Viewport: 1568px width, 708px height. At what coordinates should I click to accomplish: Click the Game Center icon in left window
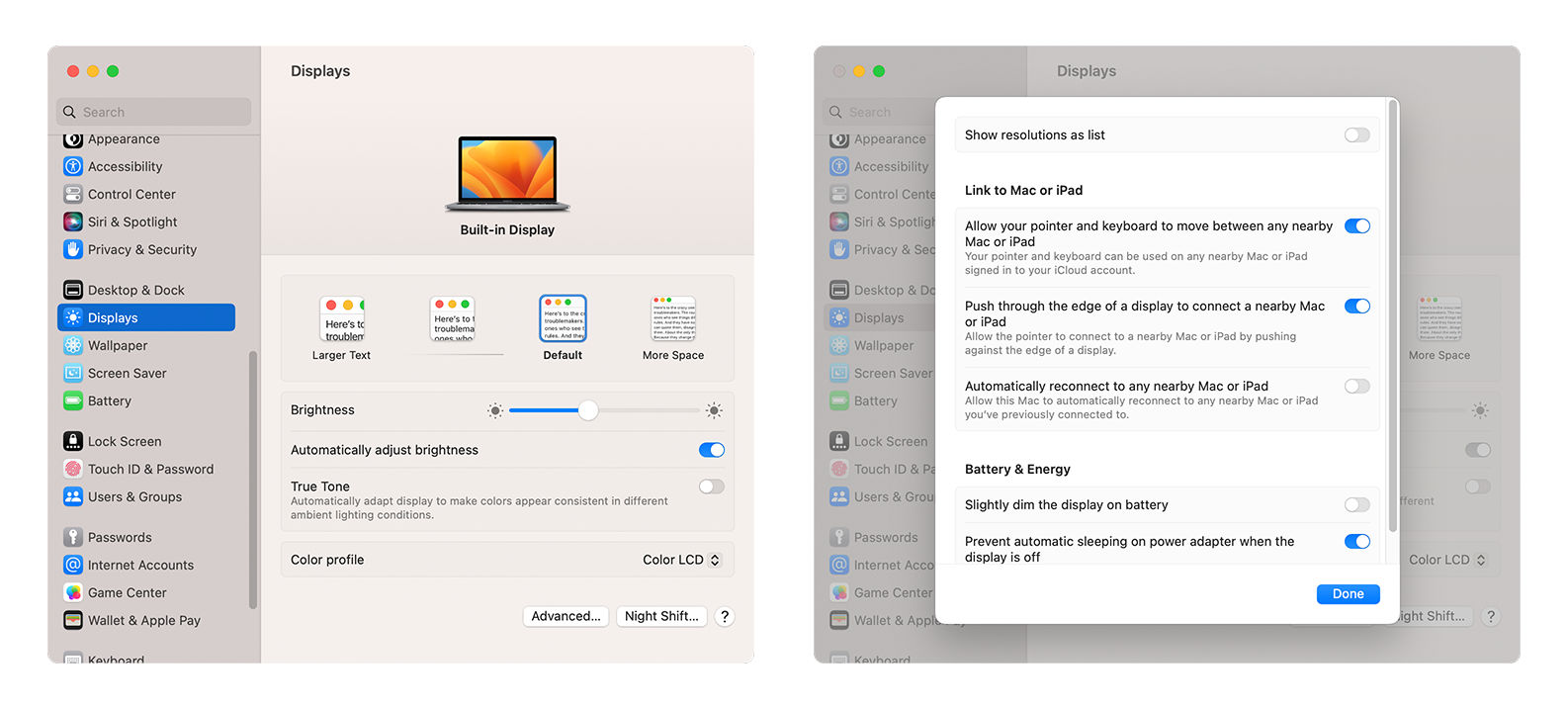[73, 592]
